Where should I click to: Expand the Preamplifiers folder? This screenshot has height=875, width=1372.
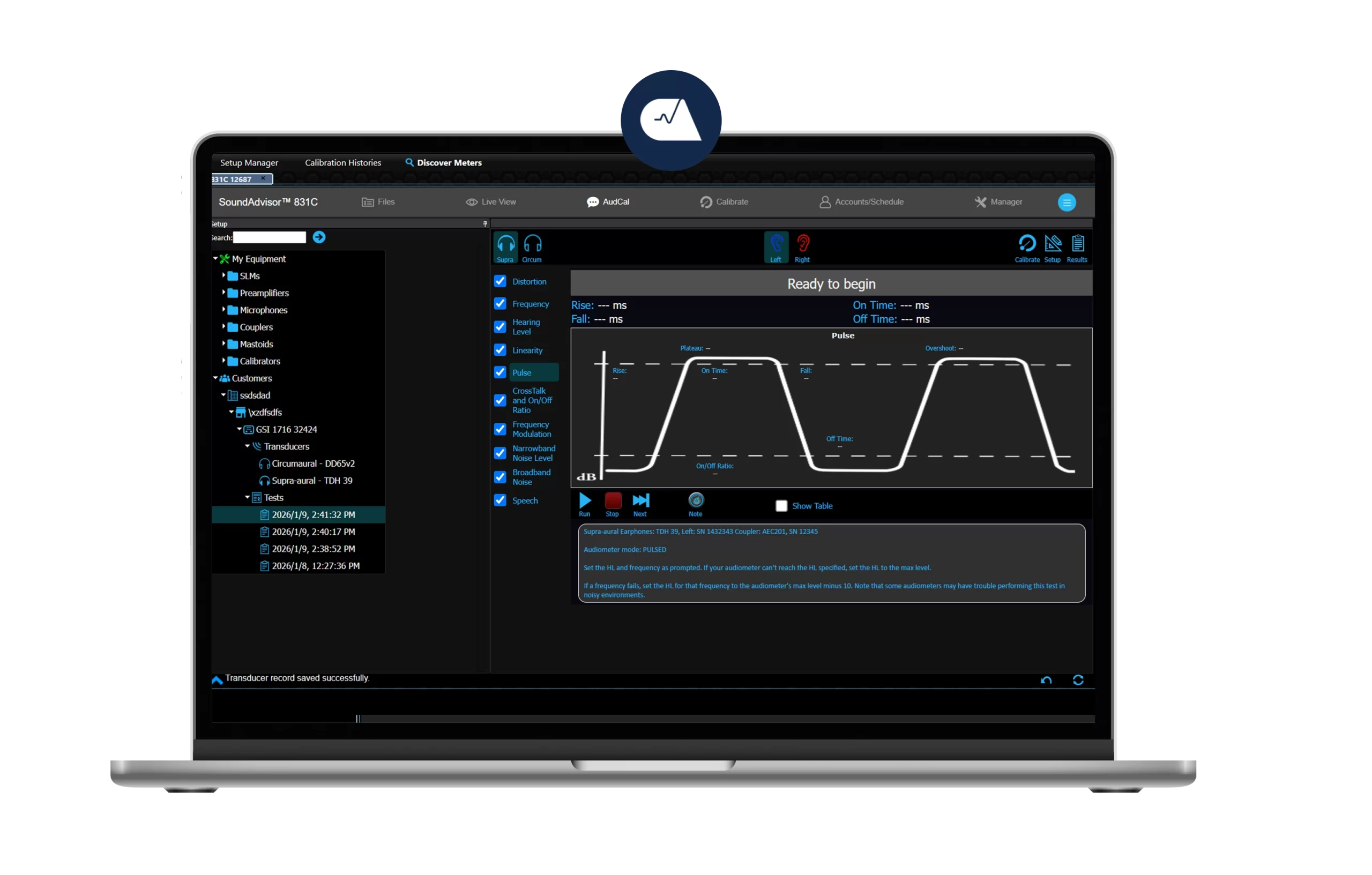coord(223,293)
